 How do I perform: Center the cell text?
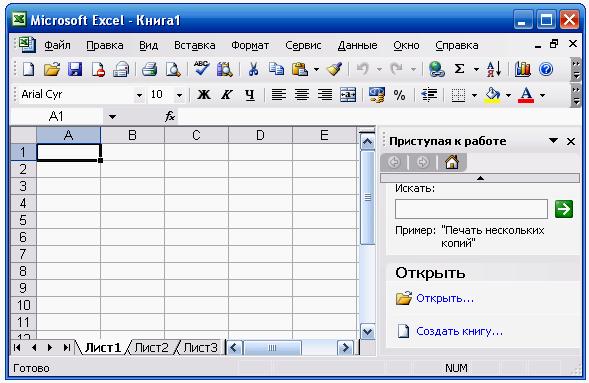click(302, 95)
